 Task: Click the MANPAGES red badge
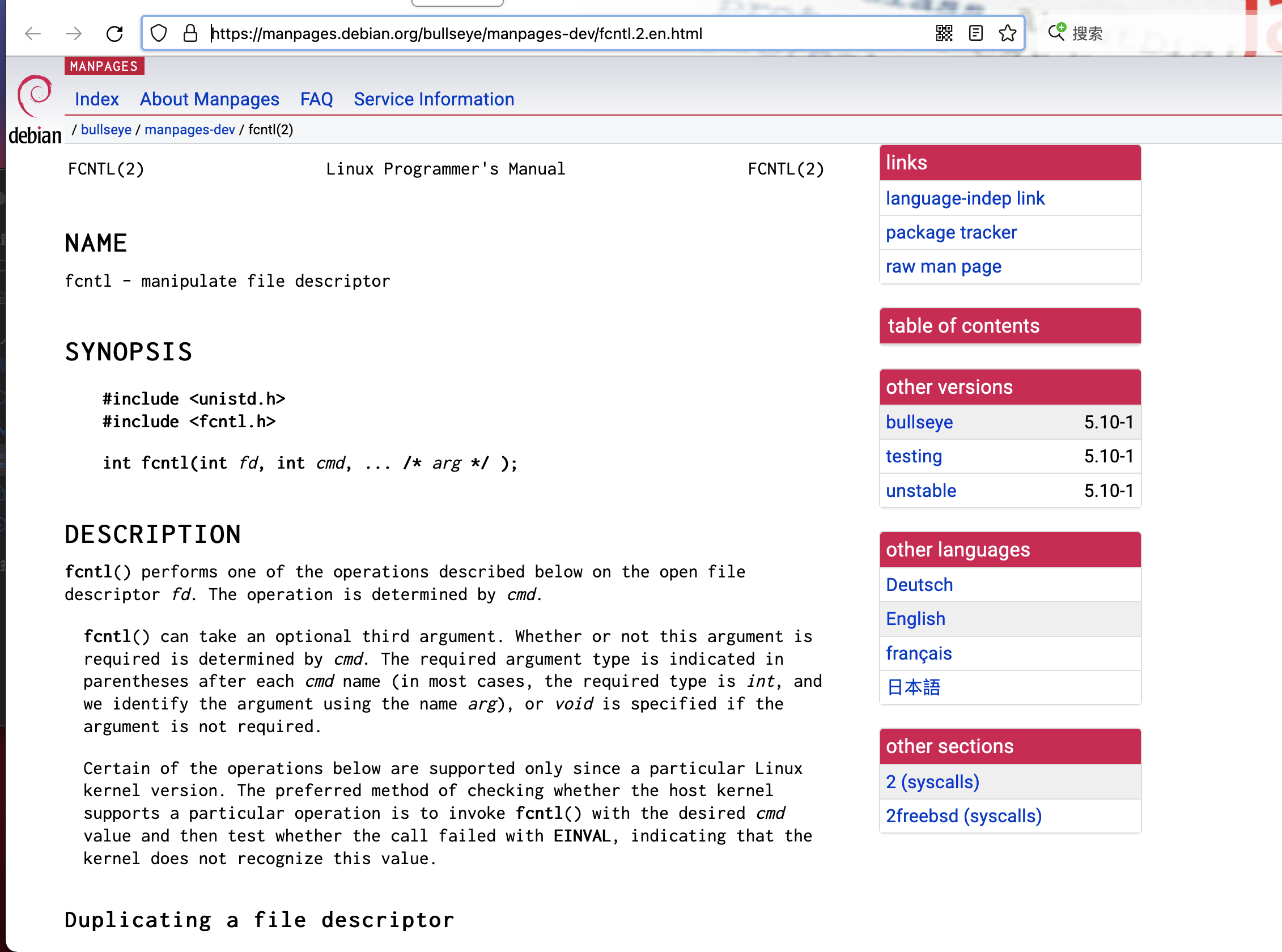(104, 66)
